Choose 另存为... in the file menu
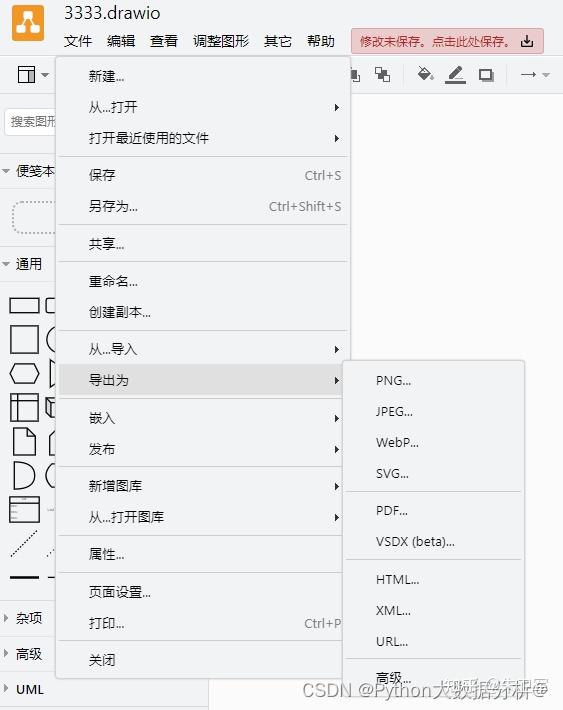The image size is (563, 710). pos(203,206)
